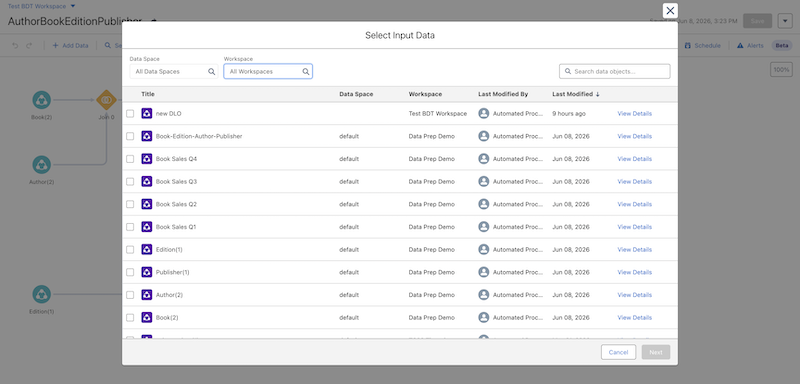Viewport: 800px width, 384px height.
Task: Tick the Book Sales Q1 checkbox
Action: tap(130, 227)
